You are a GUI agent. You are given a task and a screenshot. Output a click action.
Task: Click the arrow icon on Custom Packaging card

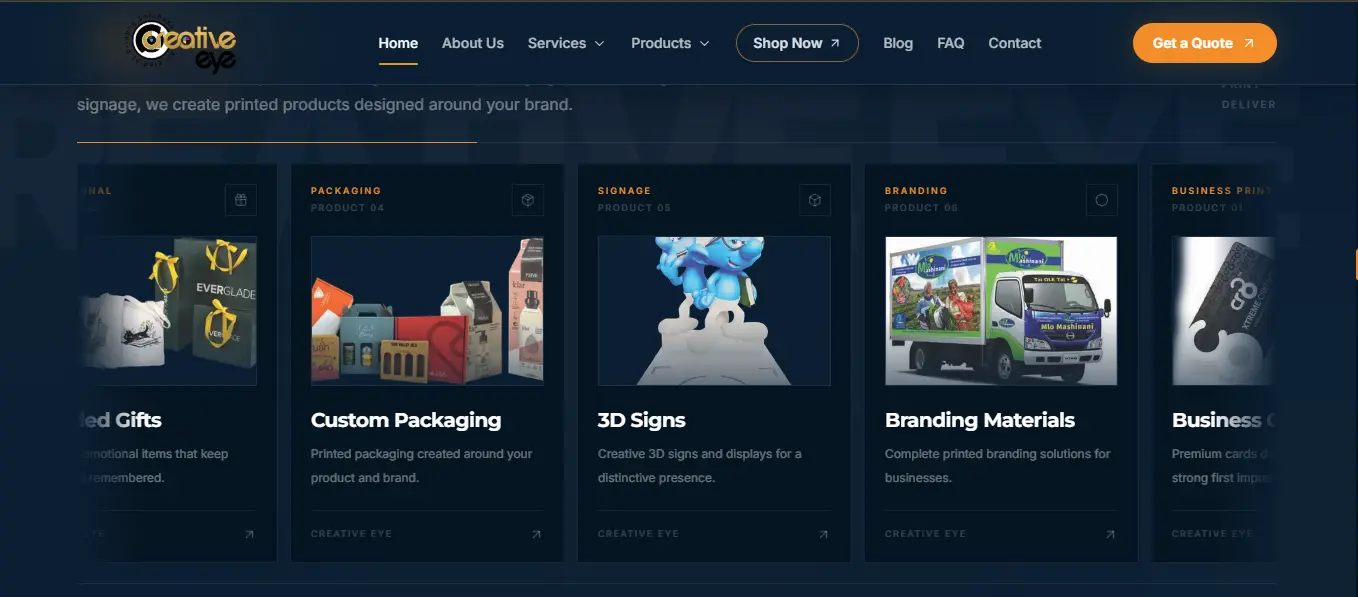[536, 535]
